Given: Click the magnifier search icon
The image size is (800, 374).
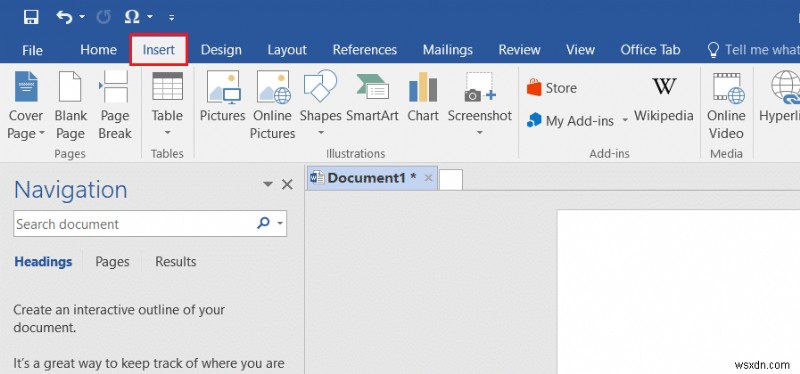Looking at the screenshot, I should coord(263,223).
